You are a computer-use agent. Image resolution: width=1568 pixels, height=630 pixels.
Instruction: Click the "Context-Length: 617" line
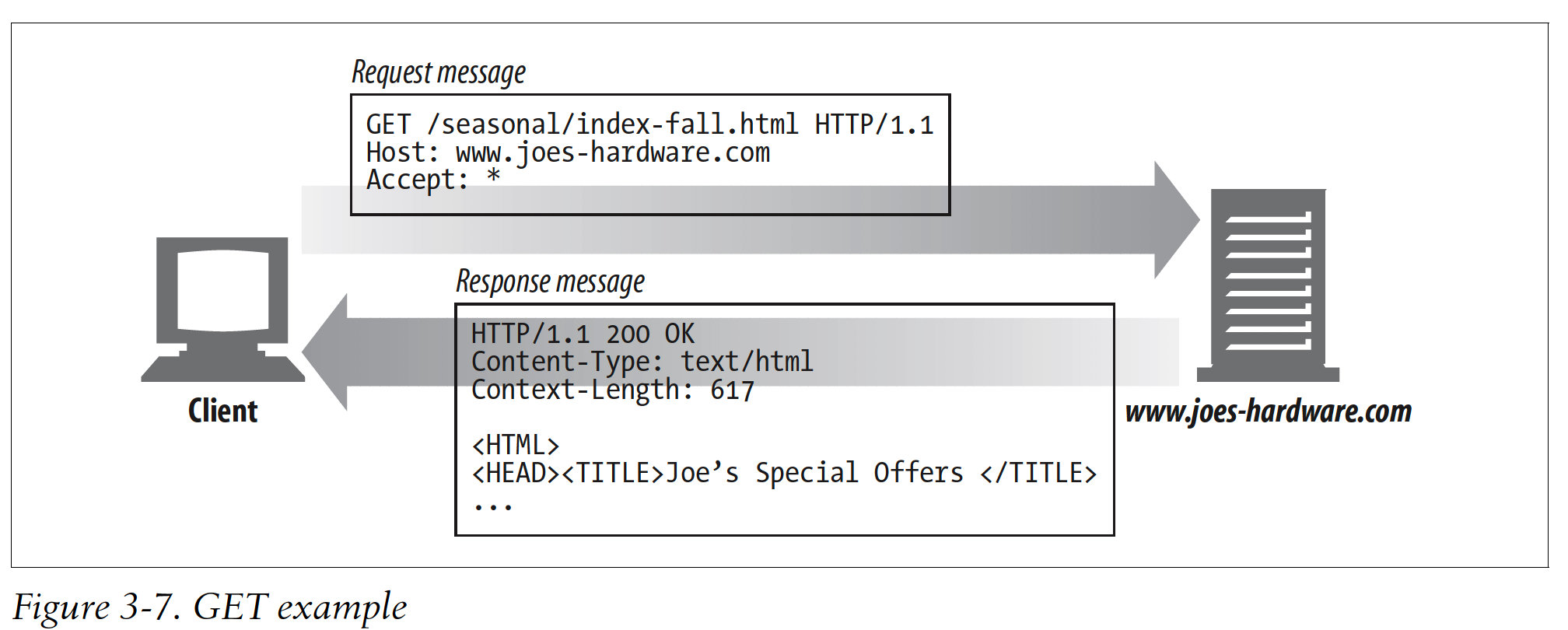point(612,390)
